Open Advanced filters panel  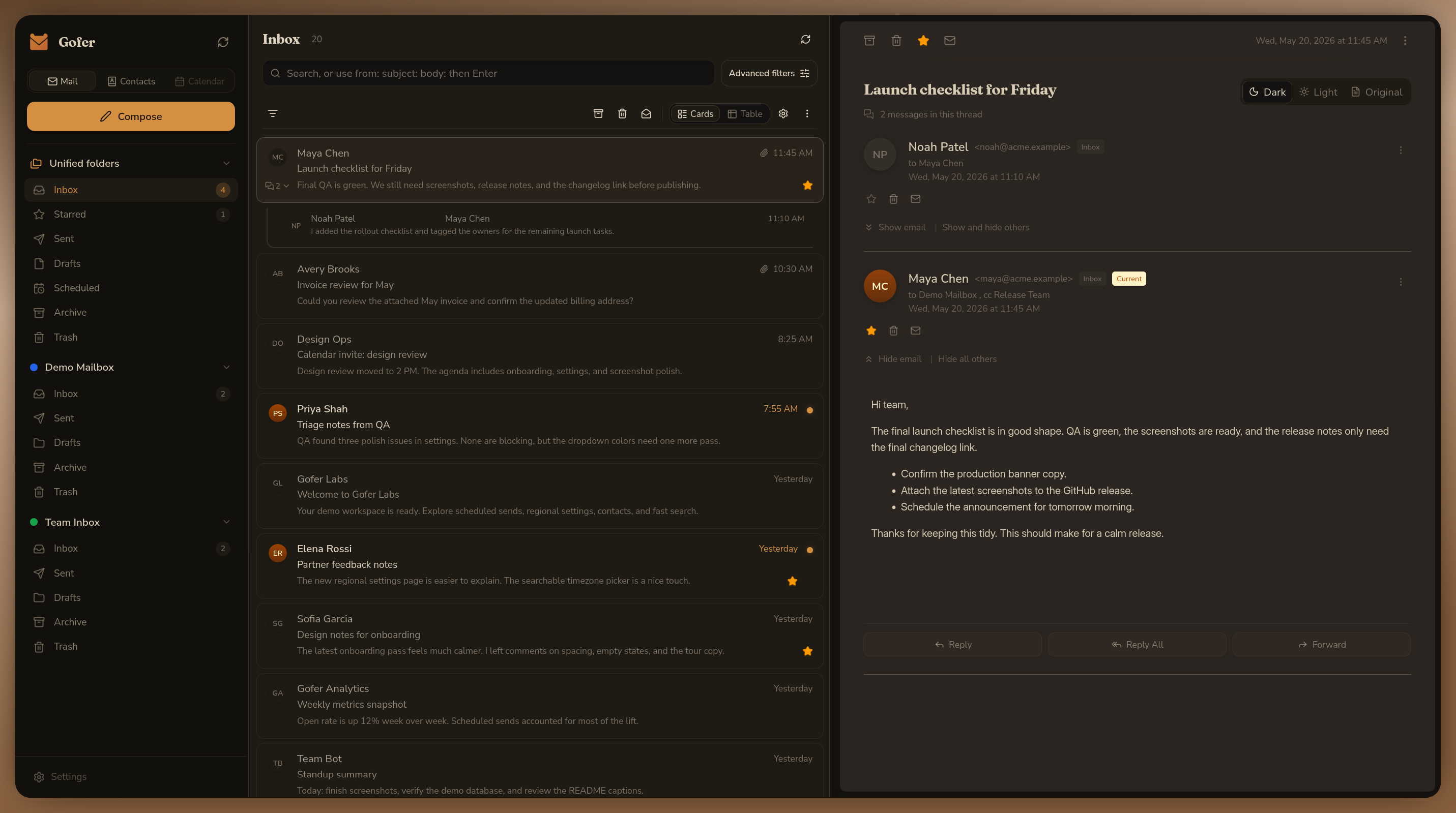coord(769,73)
